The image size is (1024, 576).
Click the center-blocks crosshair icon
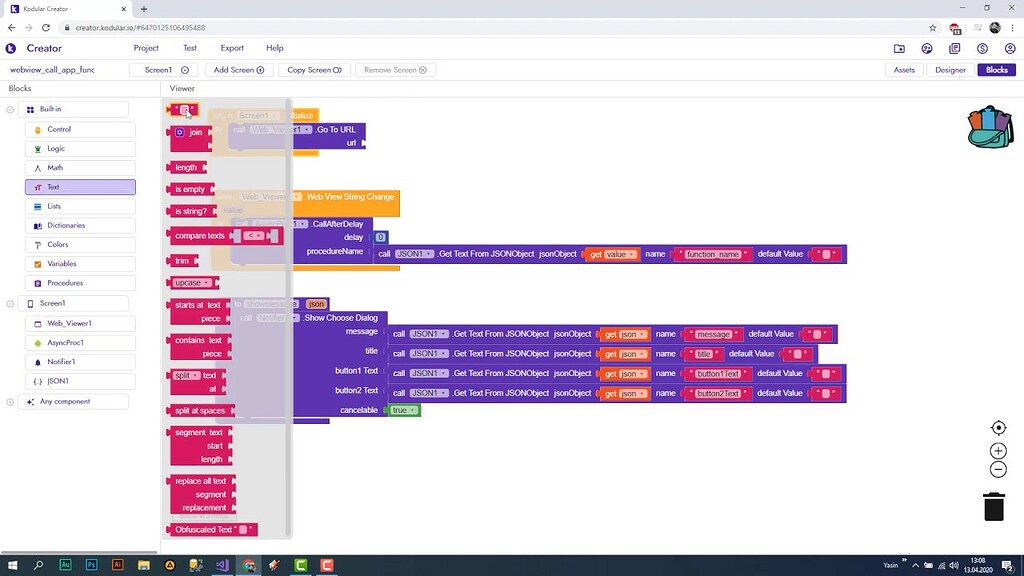tap(998, 427)
